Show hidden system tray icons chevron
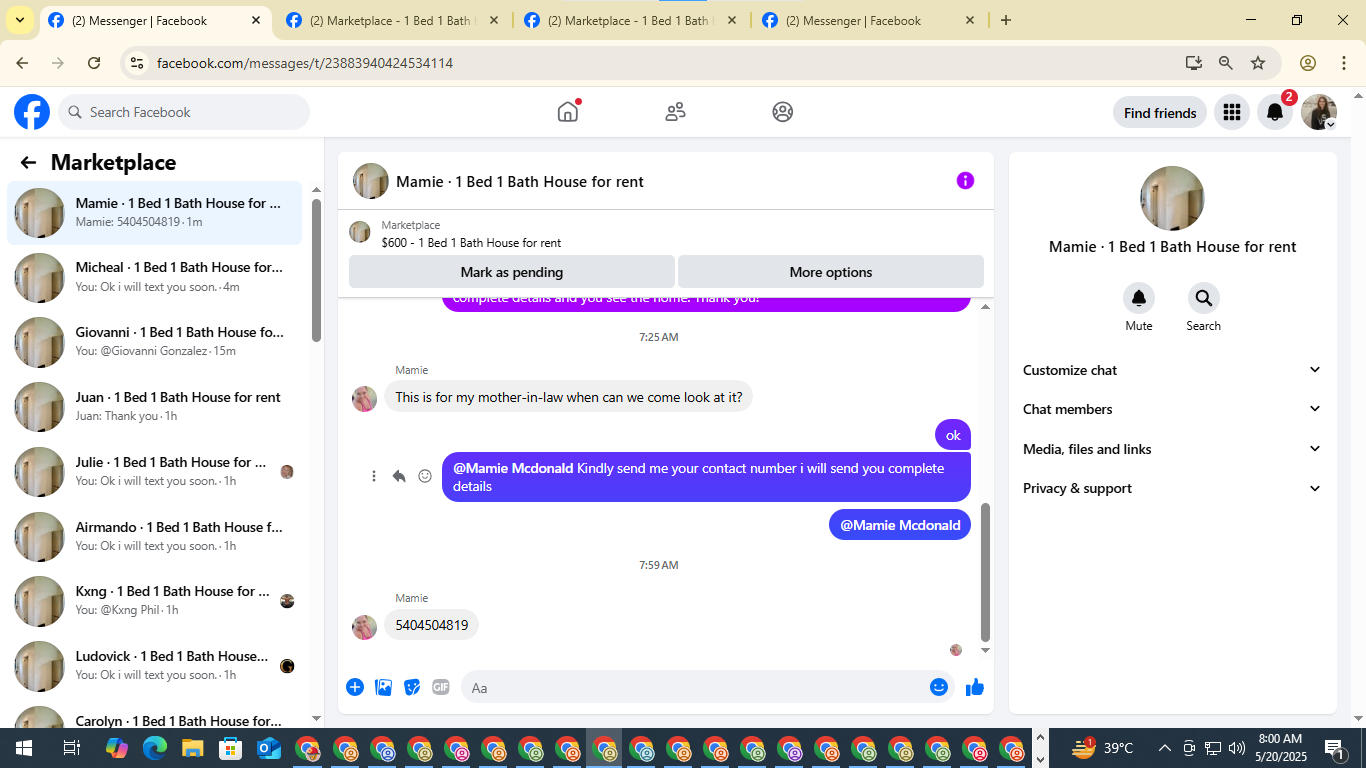The height and width of the screenshot is (768, 1366). 1165,748
